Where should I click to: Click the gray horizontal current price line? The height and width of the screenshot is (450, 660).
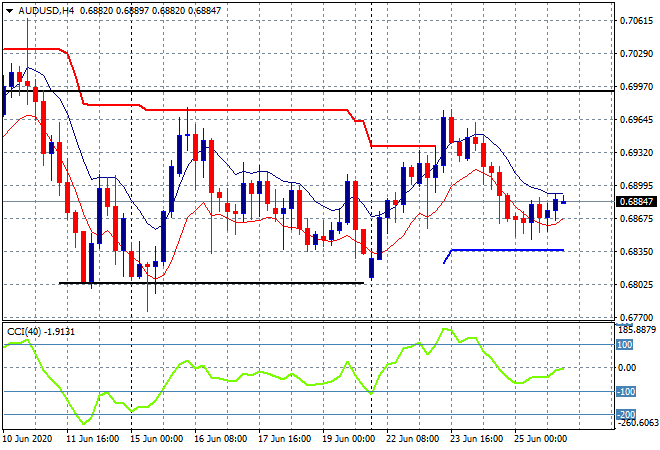[307, 202]
